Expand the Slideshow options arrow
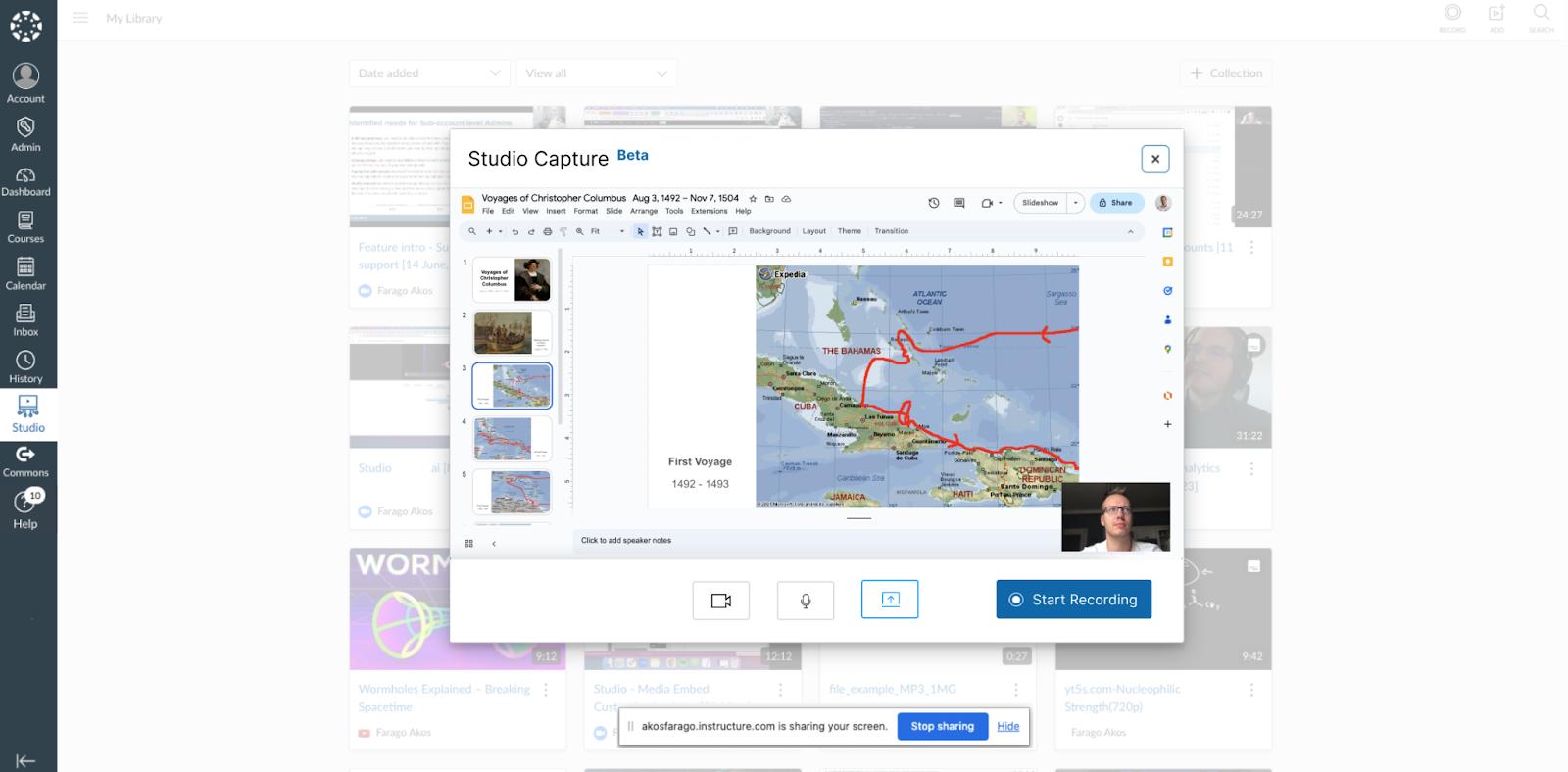The height and width of the screenshot is (772, 1568). [1075, 203]
